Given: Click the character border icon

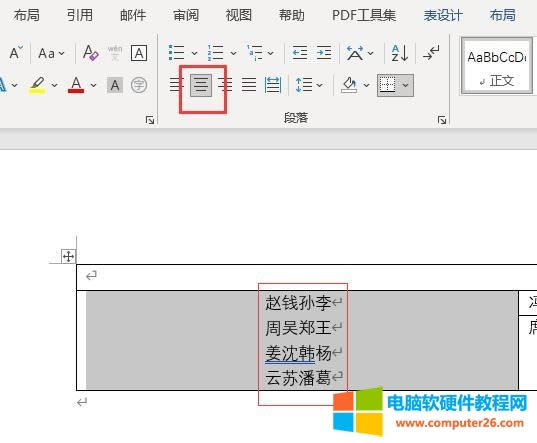Looking at the screenshot, I should (x=139, y=53).
